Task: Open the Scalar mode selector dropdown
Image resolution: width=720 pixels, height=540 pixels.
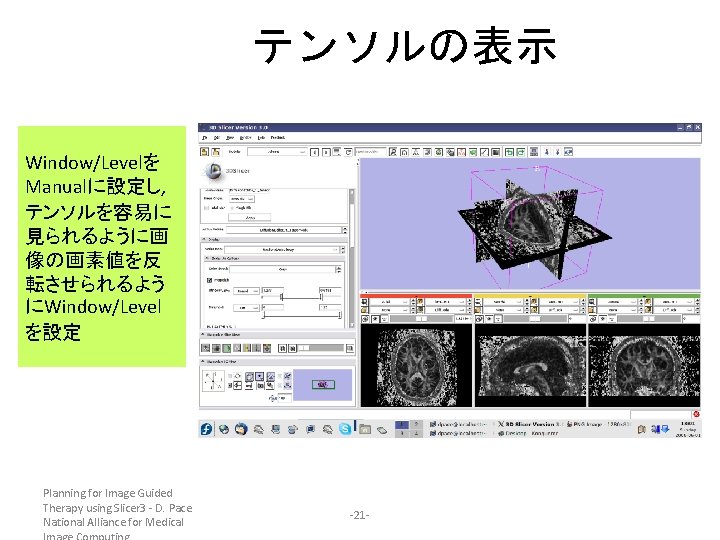Action: coord(281,249)
